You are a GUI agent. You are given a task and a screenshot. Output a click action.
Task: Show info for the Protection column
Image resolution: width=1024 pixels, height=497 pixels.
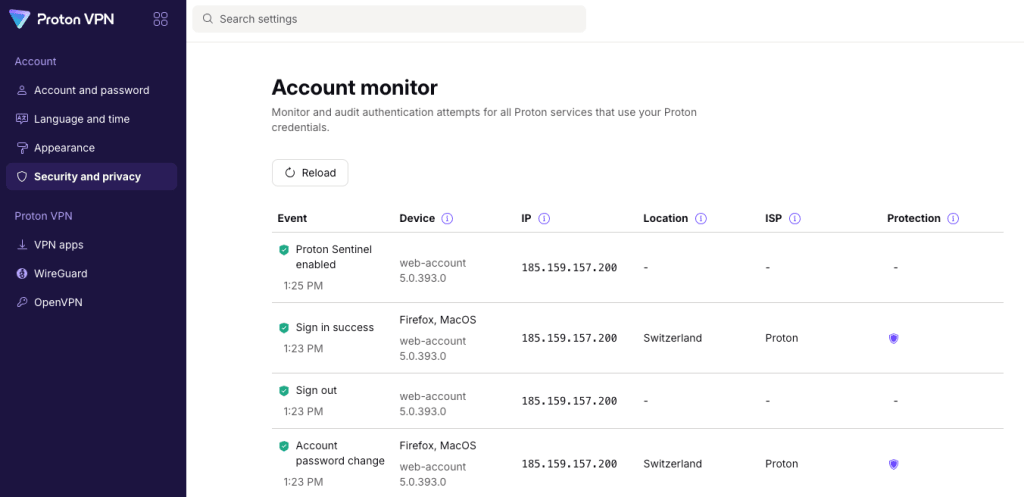953,219
